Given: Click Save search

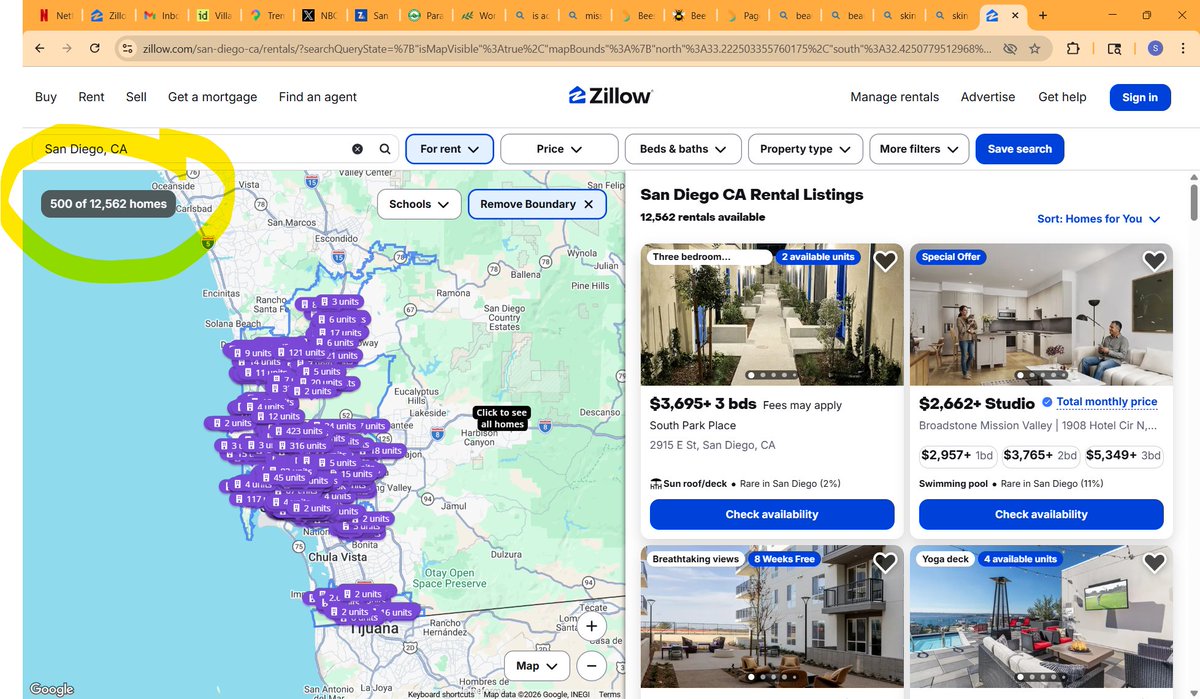Looking at the screenshot, I should 1019,149.
